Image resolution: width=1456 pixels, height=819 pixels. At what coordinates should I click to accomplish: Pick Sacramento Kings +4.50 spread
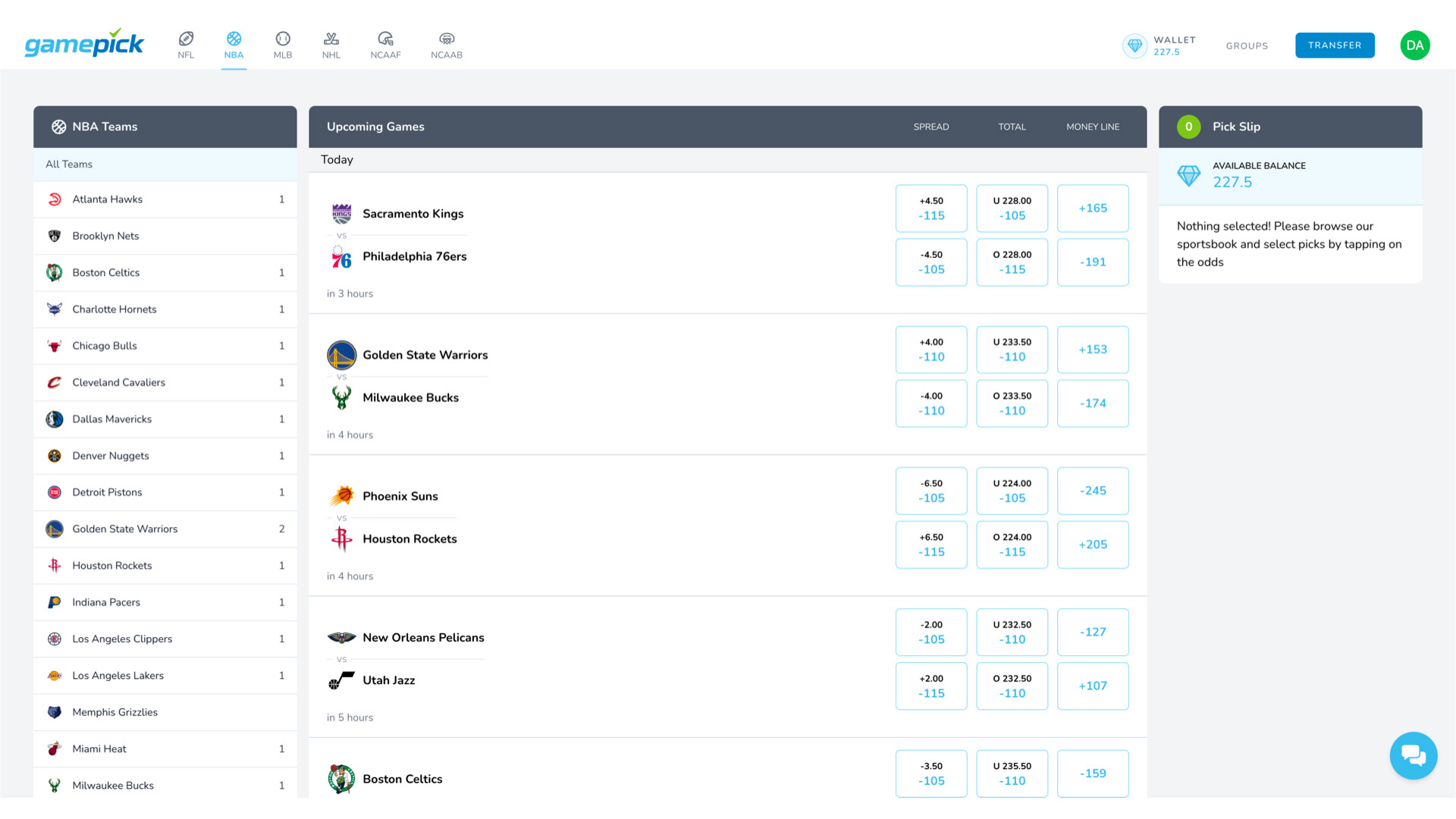click(931, 209)
